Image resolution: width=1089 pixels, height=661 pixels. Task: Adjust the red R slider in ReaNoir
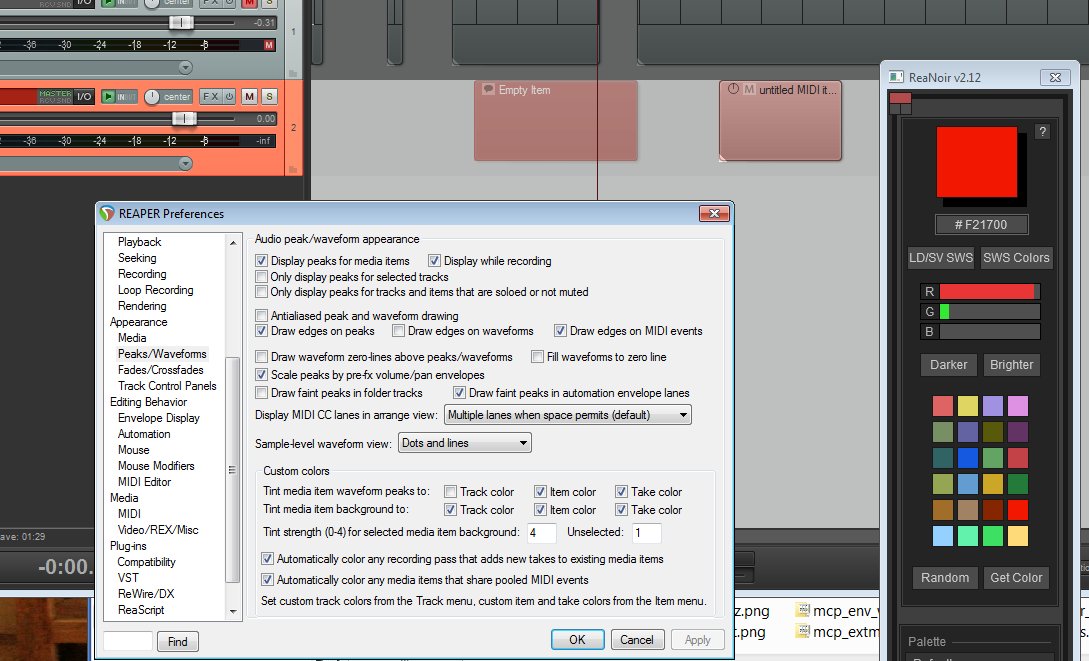pos(989,292)
